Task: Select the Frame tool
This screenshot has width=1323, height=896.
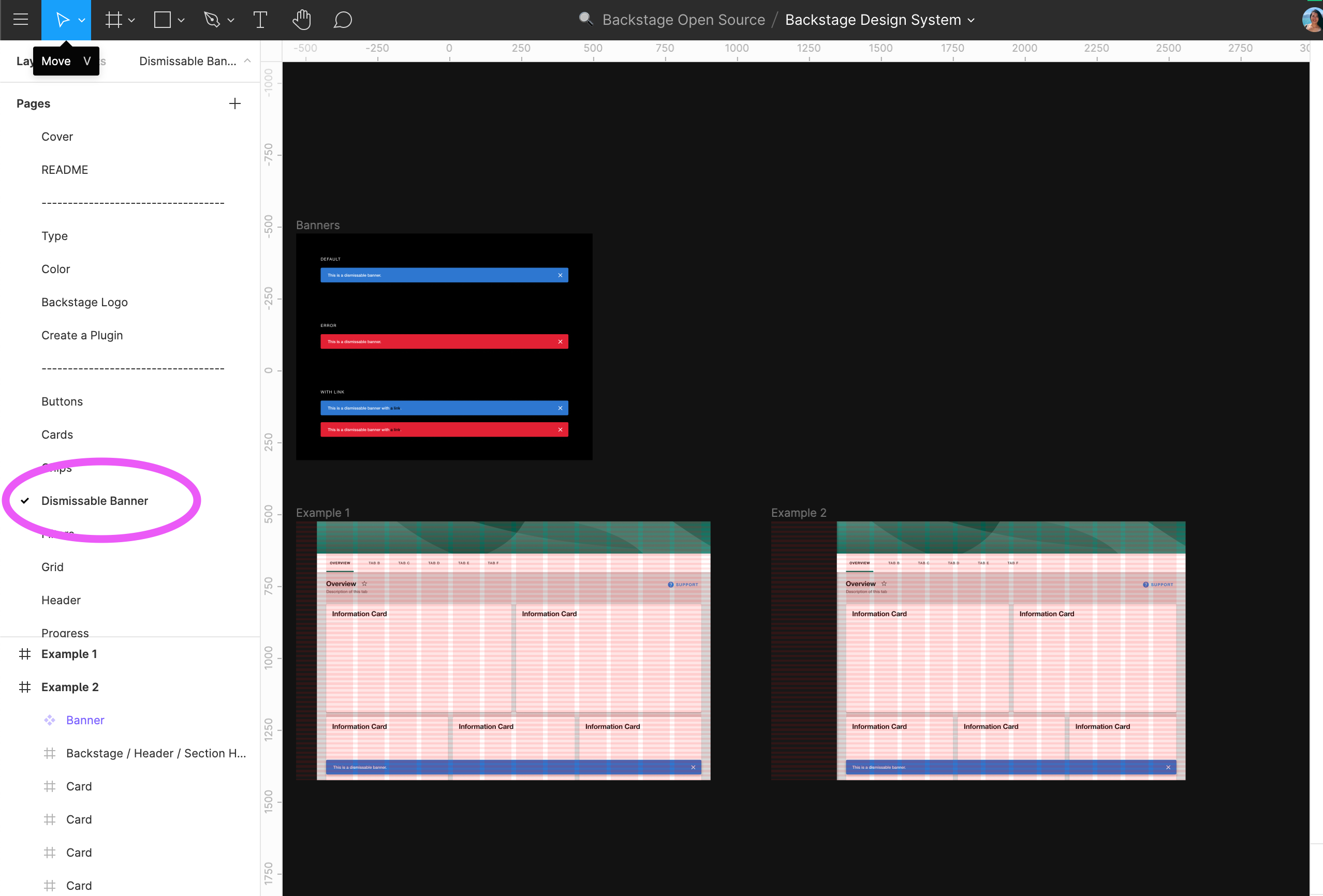Action: pyautogui.click(x=113, y=19)
